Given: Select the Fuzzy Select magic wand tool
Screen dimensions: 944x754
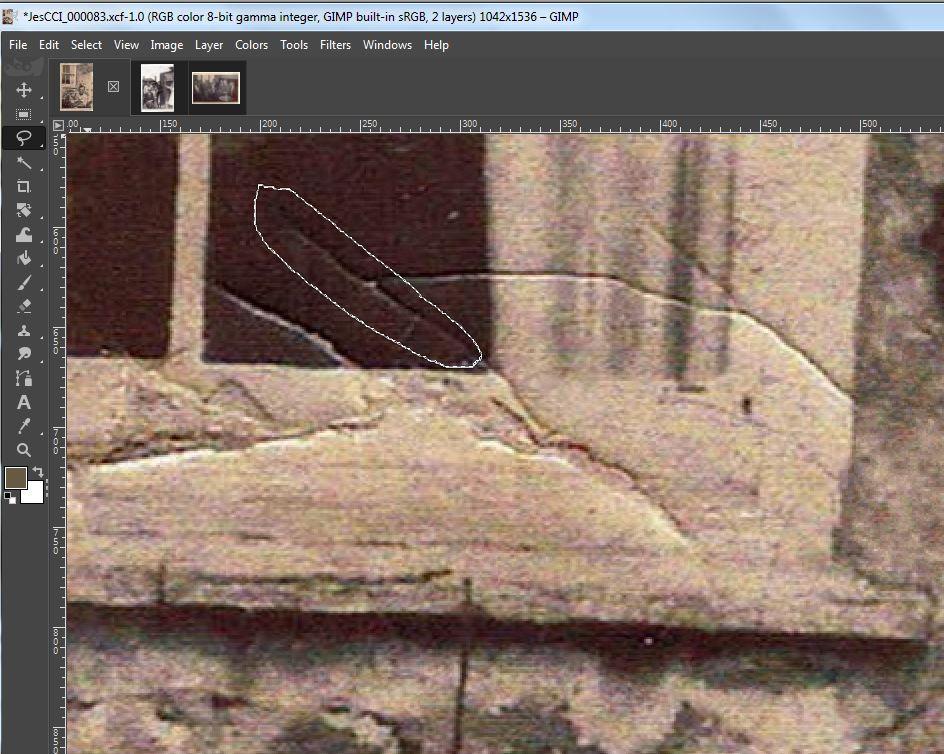Looking at the screenshot, I should 23,163.
